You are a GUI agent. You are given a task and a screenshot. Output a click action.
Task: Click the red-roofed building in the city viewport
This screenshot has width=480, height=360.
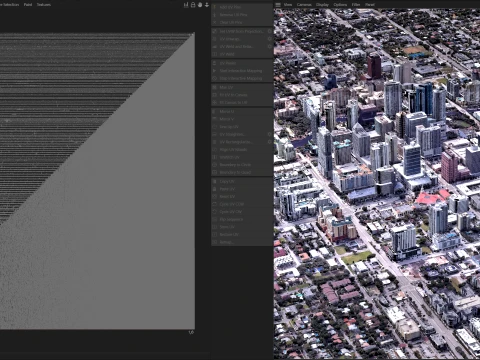coord(432,197)
